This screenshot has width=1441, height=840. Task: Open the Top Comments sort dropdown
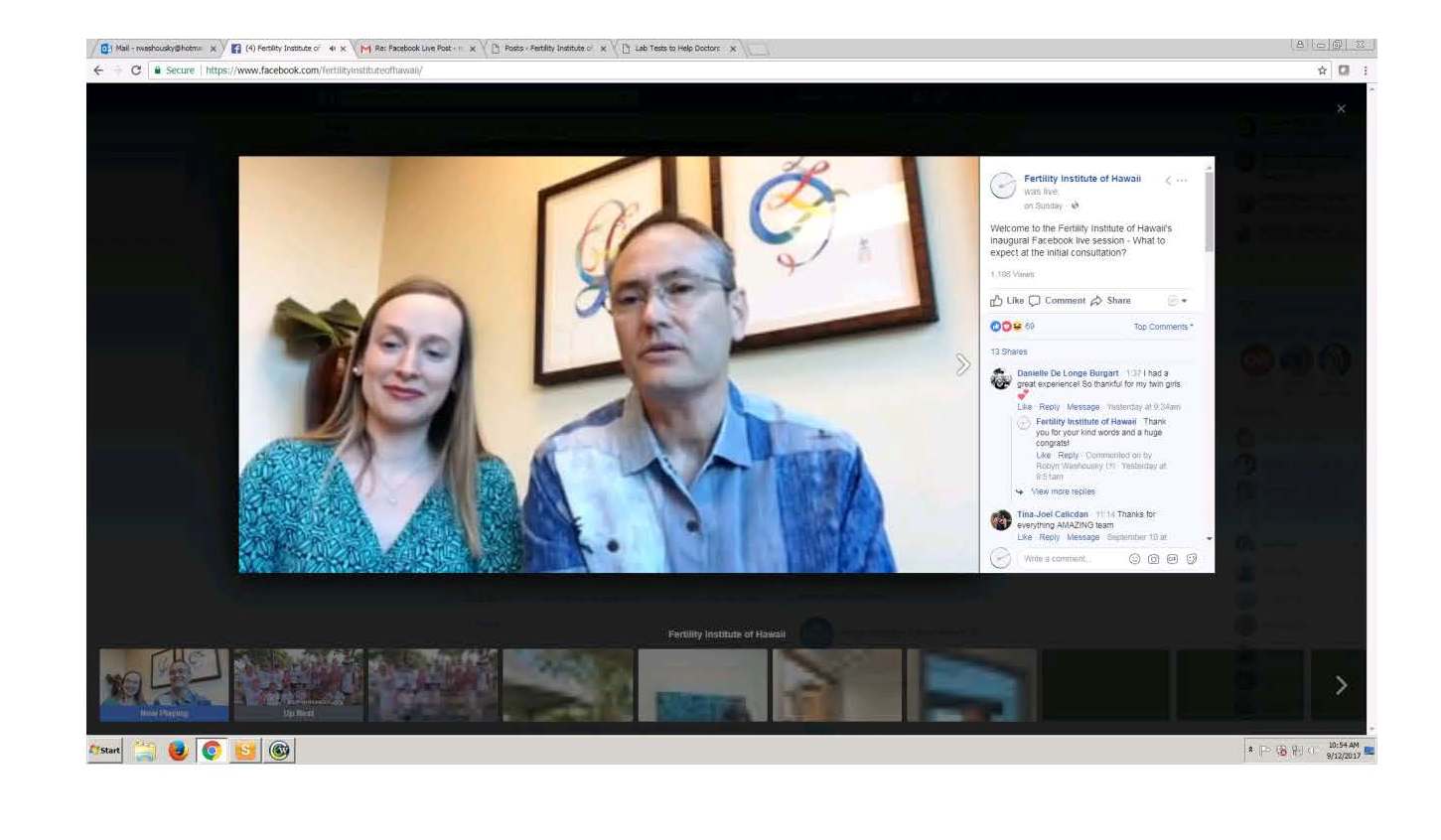pyautogui.click(x=1163, y=327)
